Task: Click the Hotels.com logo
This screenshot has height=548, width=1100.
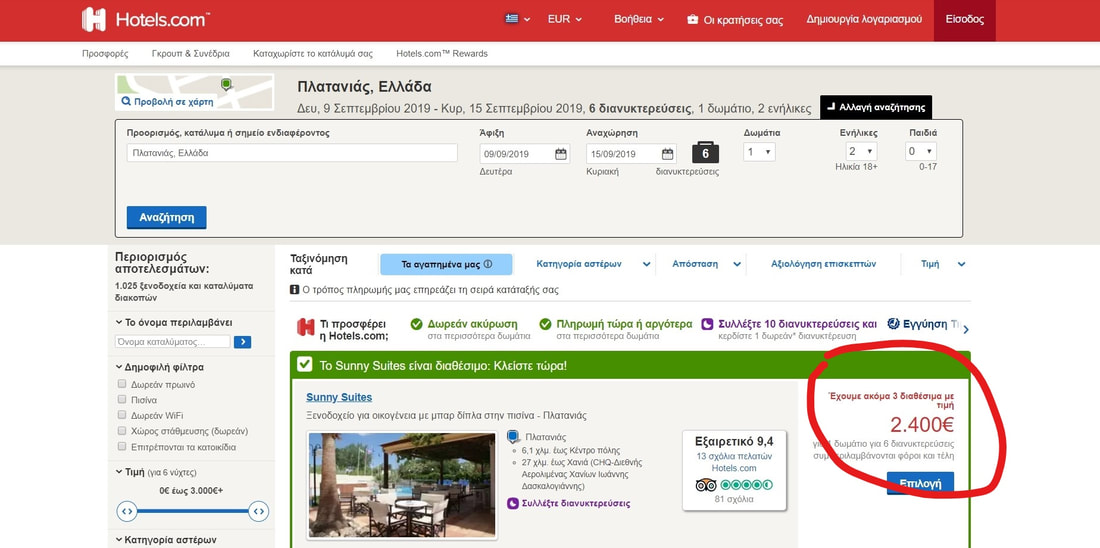Action: point(146,20)
